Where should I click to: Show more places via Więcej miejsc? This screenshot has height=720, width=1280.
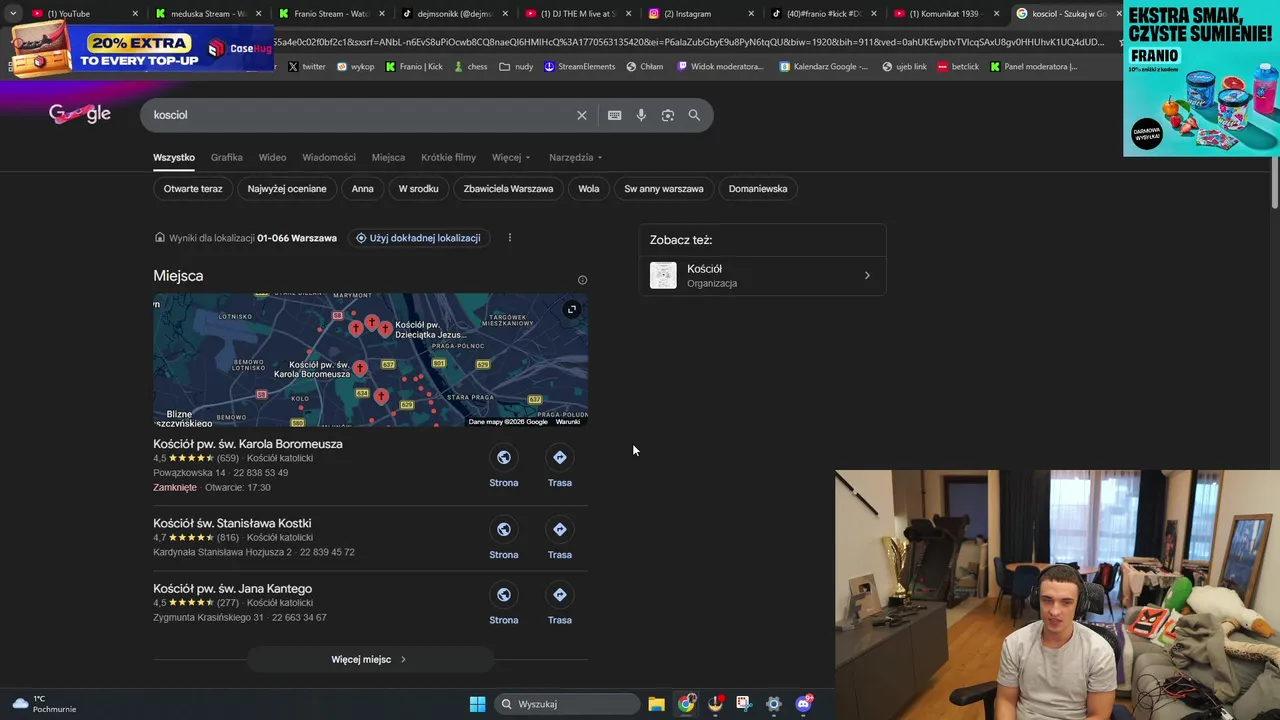tap(370, 659)
